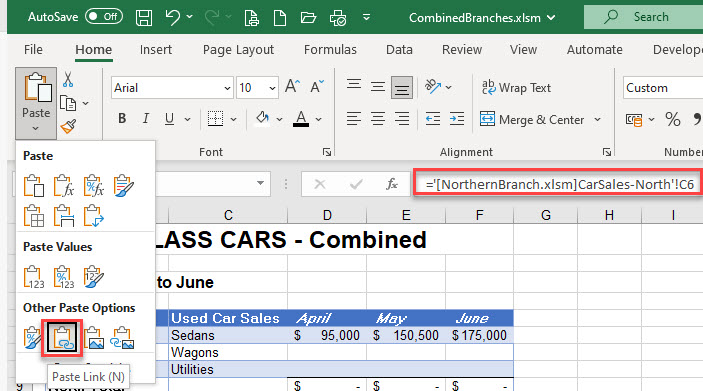Viewport: 703px width, 391px height.
Task: Open the Arial font name dropdown
Action: tap(227, 88)
